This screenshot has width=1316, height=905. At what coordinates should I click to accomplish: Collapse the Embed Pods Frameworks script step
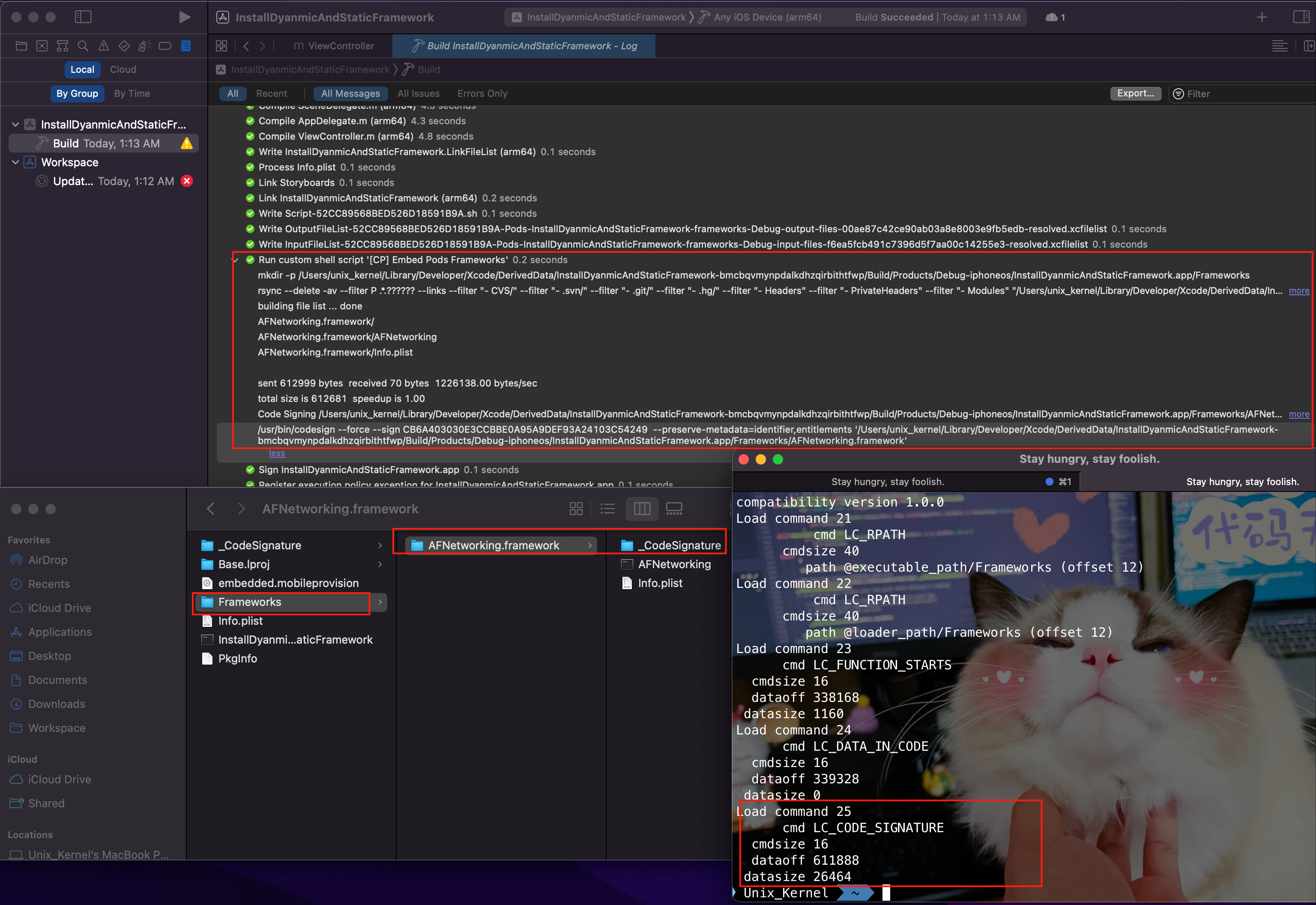coord(235,260)
